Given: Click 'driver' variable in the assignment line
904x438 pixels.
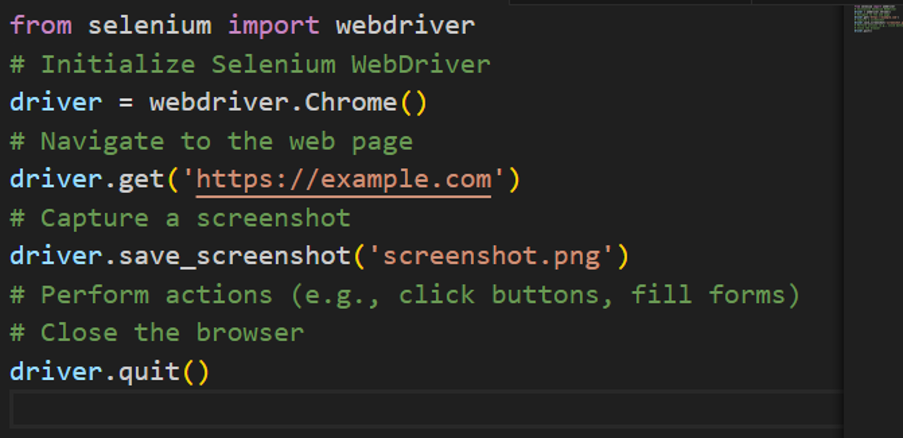Looking at the screenshot, I should (56, 103).
